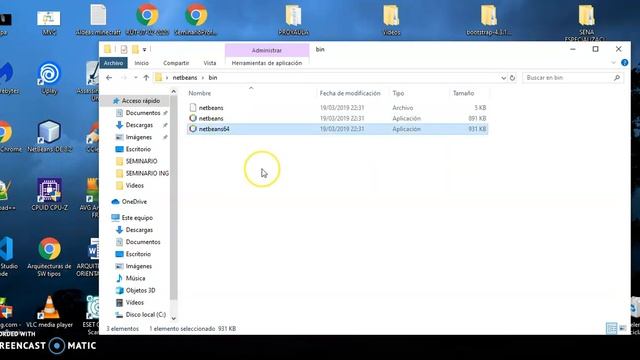Open the Explorer help icon
This screenshot has width=640, height=360.
[x=624, y=63]
